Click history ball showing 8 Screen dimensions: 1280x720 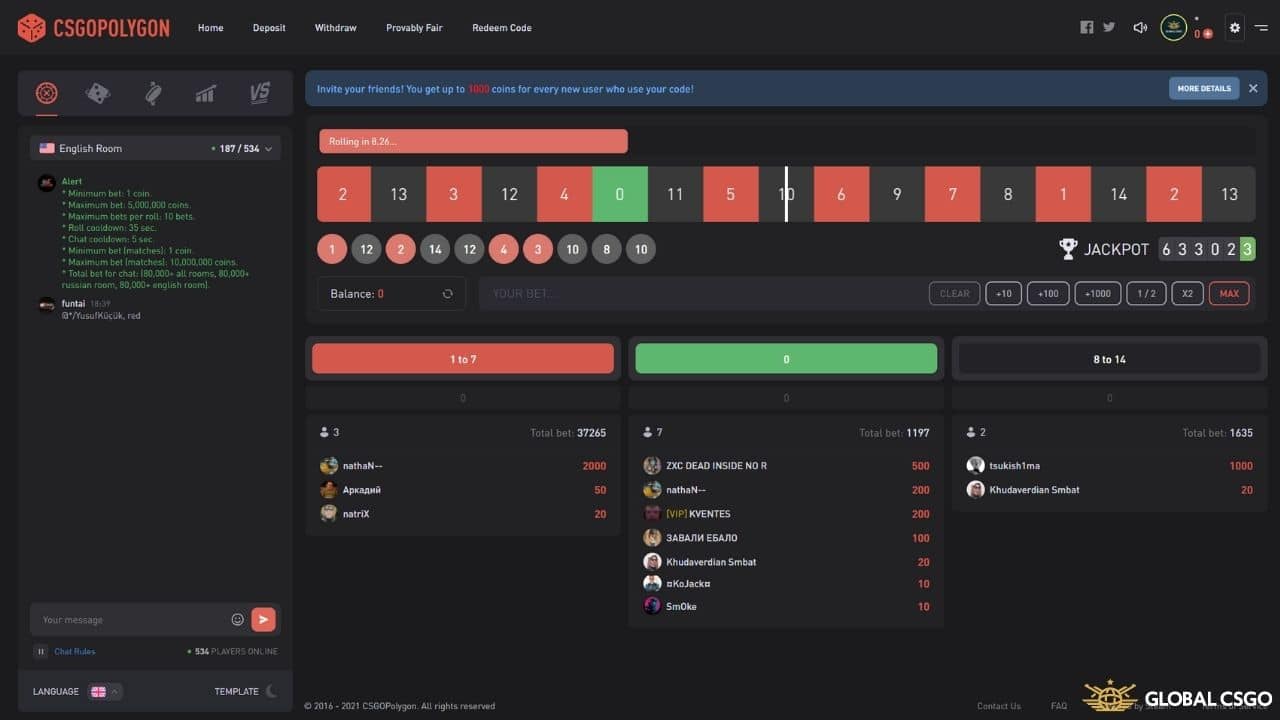pyautogui.click(x=606, y=249)
